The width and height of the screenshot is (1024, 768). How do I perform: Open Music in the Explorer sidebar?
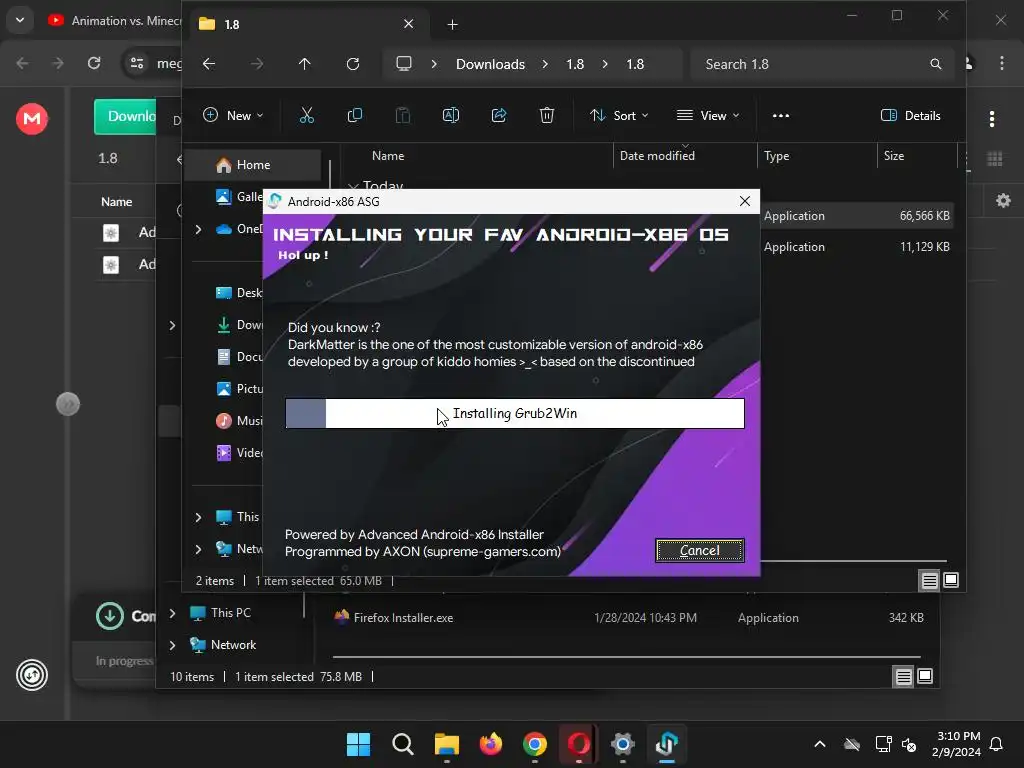238,421
